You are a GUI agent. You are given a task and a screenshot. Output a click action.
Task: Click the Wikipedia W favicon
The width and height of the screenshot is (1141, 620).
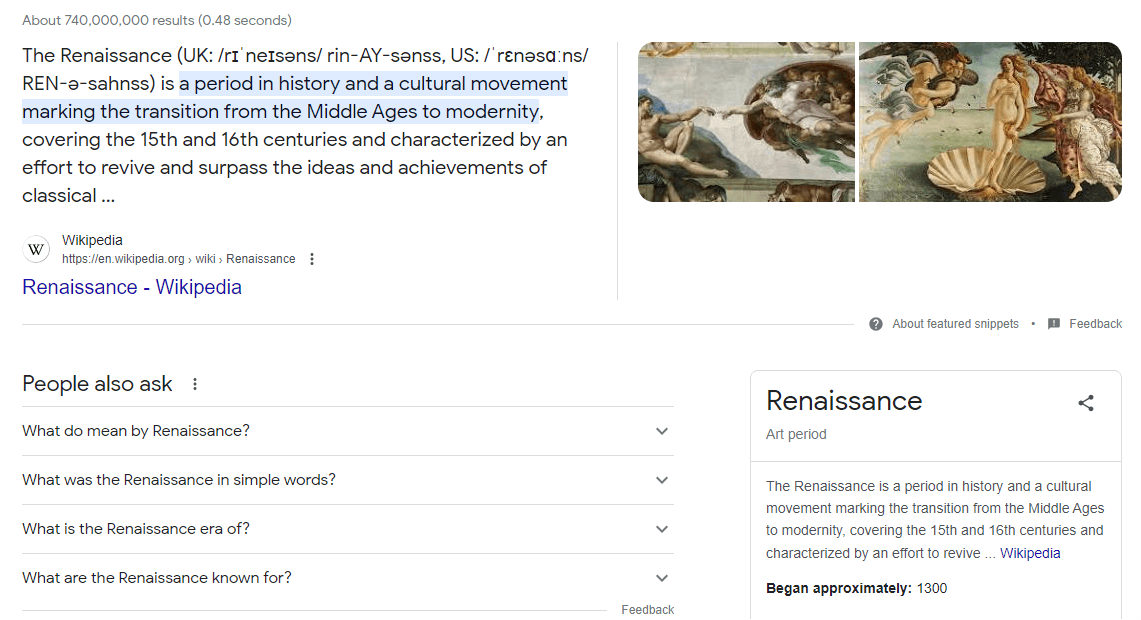[x=36, y=250]
